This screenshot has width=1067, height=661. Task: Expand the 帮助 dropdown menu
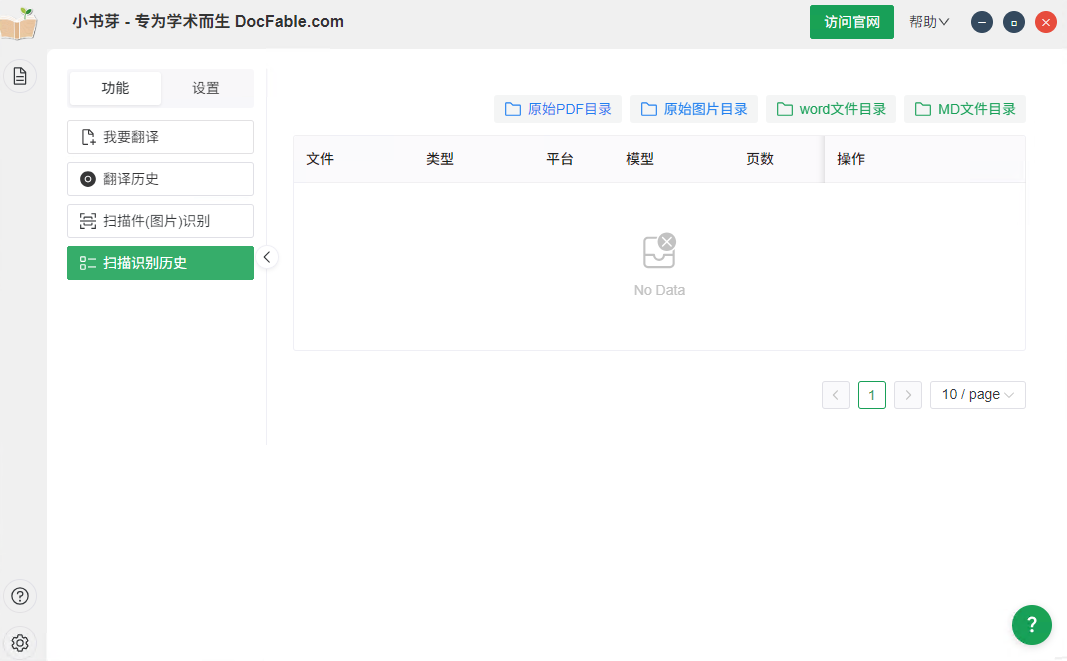[929, 22]
